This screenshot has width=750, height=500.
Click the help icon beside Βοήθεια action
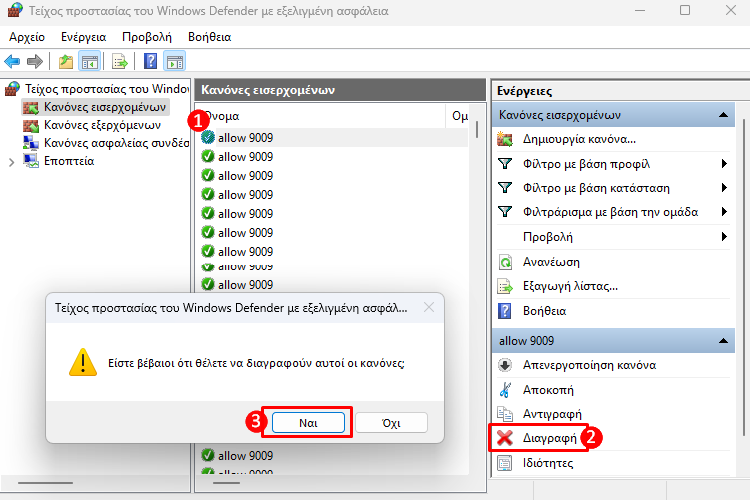(505, 311)
